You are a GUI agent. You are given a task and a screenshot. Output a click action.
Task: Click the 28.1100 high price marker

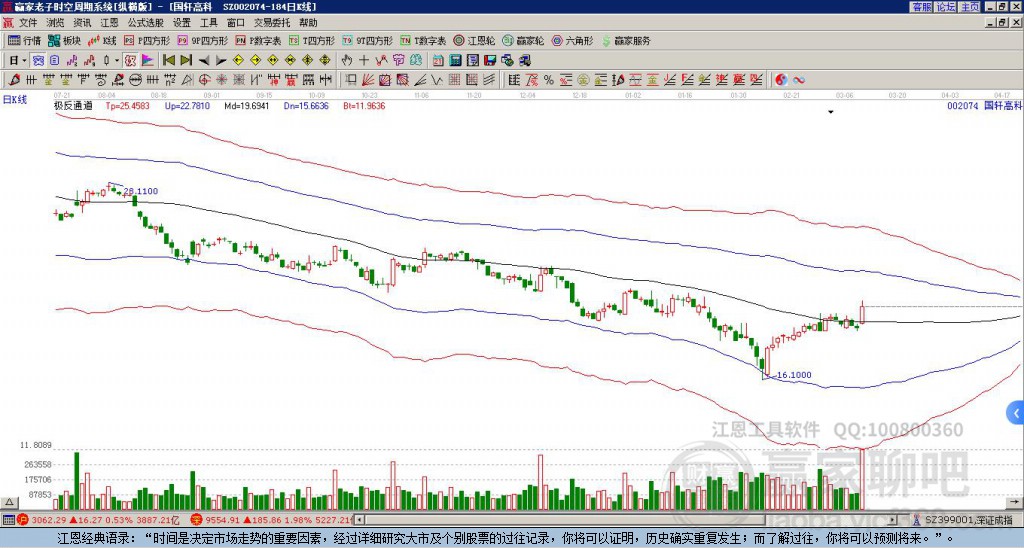click(140, 191)
